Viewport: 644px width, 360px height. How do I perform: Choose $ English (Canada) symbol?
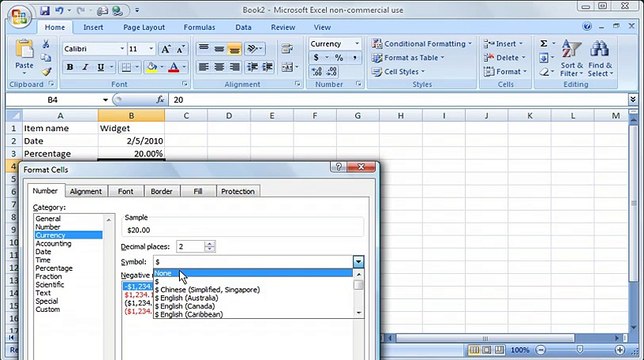[x=253, y=306]
